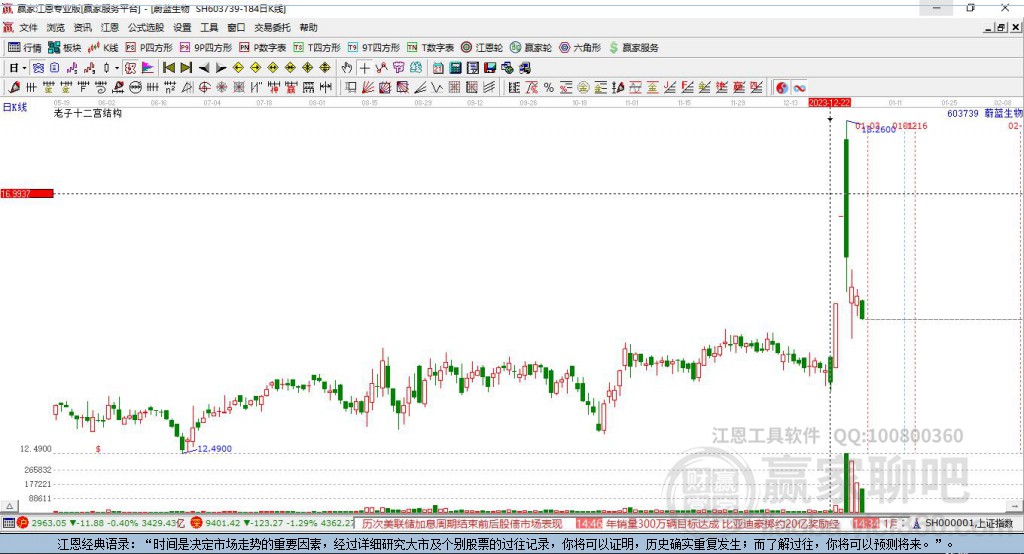This screenshot has width=1024, height=554.
Task: Click the 老子十二宫结构 chart title
Action: [88, 113]
